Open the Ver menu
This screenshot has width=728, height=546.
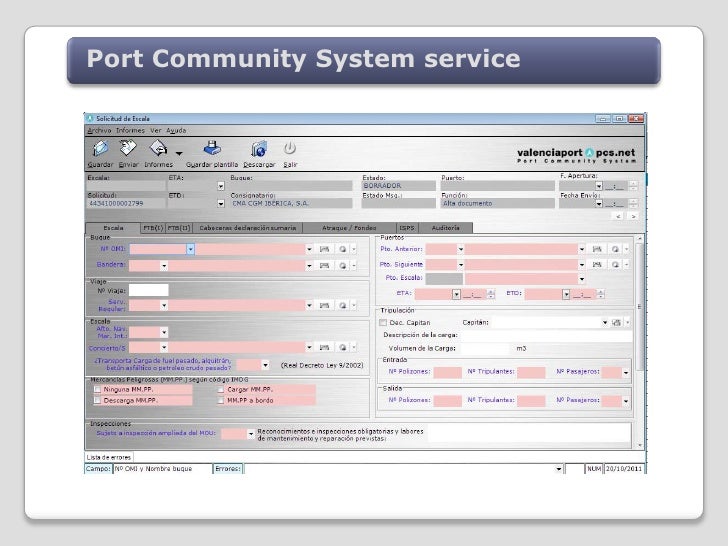pos(156,130)
